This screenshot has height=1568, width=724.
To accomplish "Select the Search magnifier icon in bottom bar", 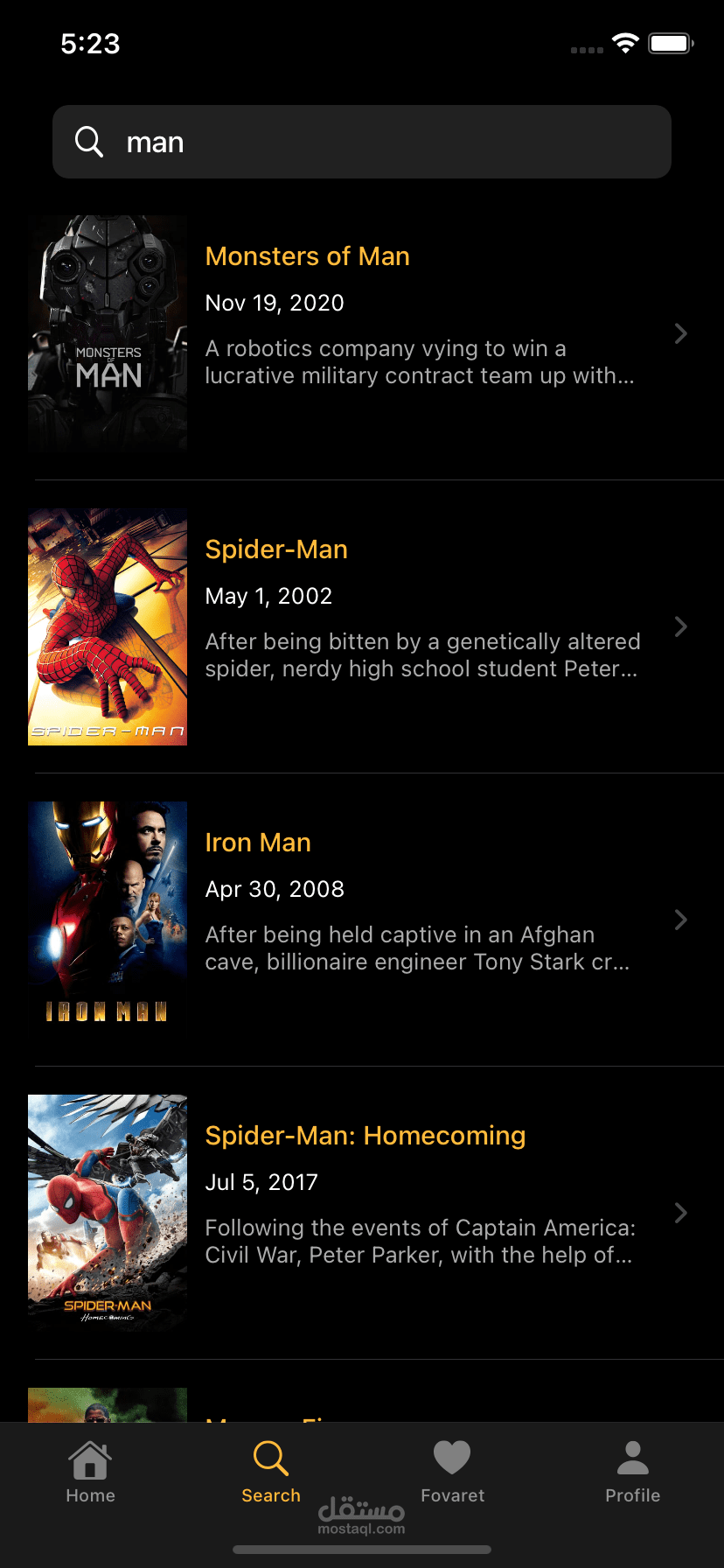I will click(x=270, y=1459).
